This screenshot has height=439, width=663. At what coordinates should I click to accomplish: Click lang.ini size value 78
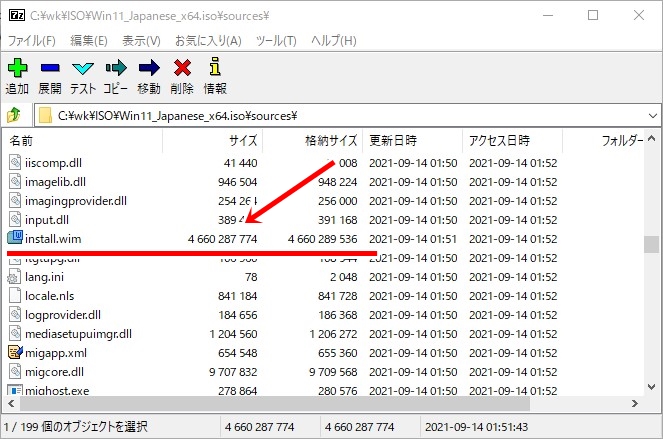coord(251,277)
